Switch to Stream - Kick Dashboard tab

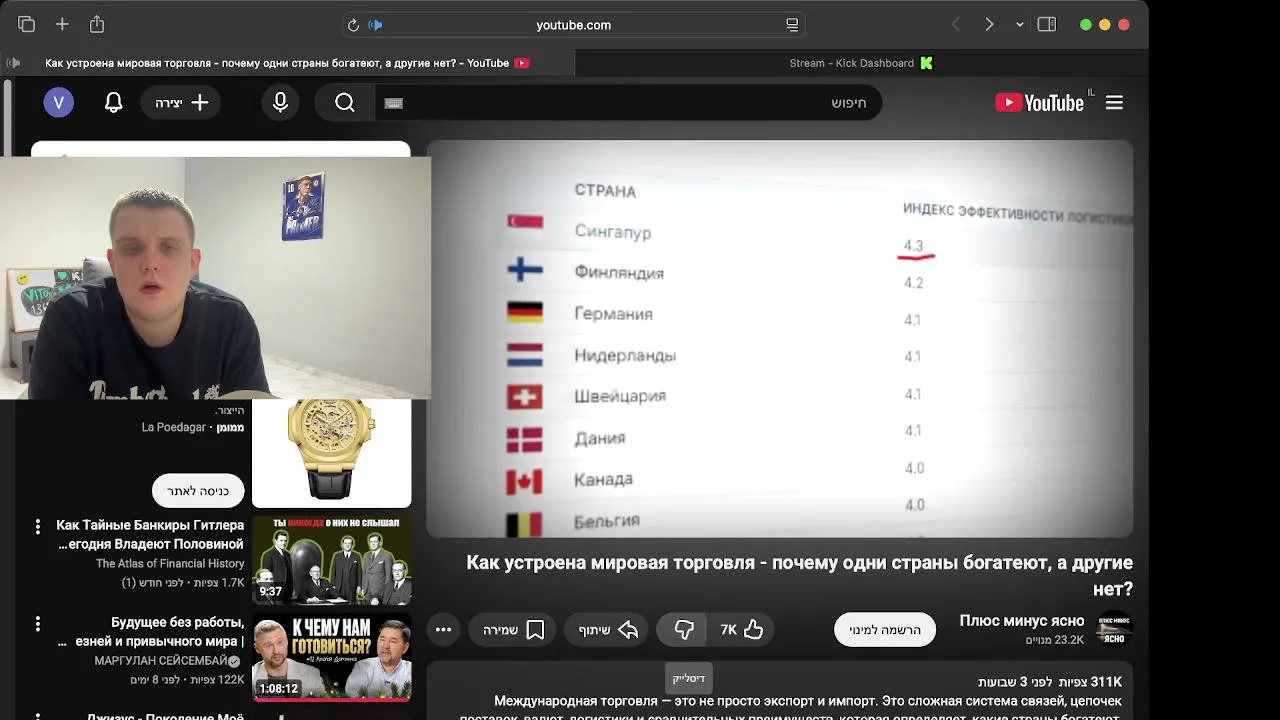[861, 63]
